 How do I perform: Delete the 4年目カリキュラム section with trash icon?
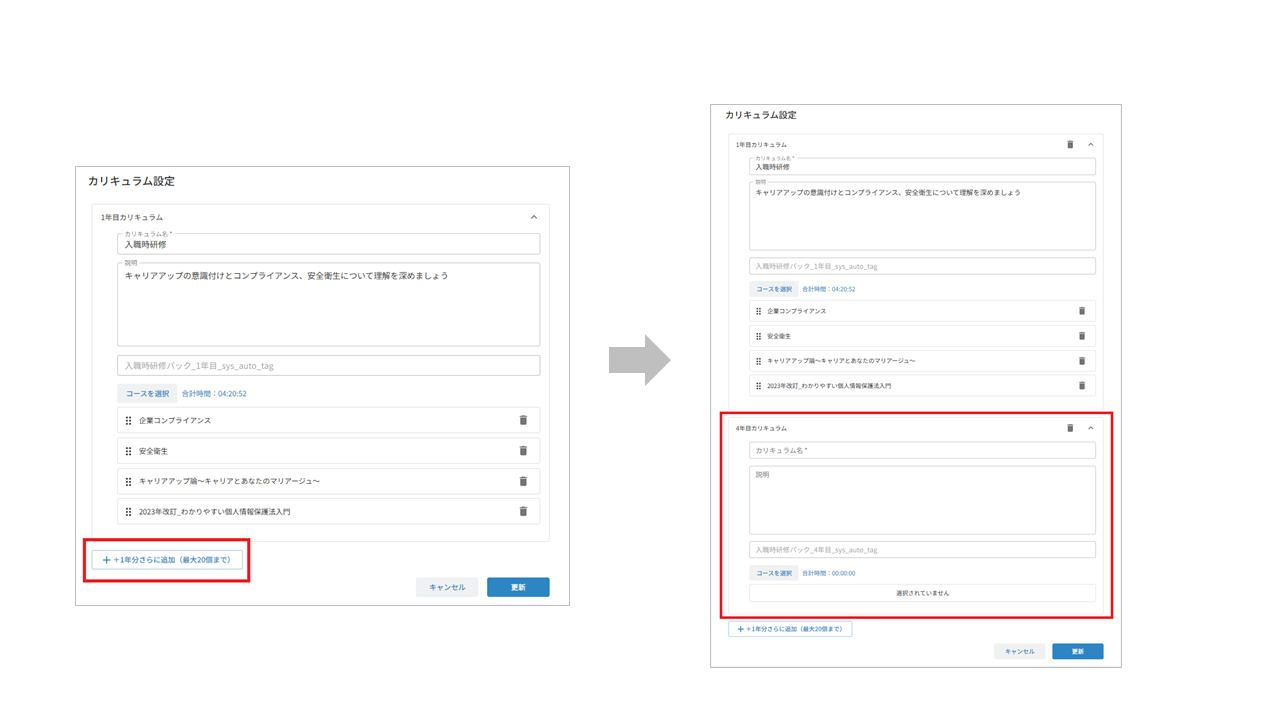1070,428
